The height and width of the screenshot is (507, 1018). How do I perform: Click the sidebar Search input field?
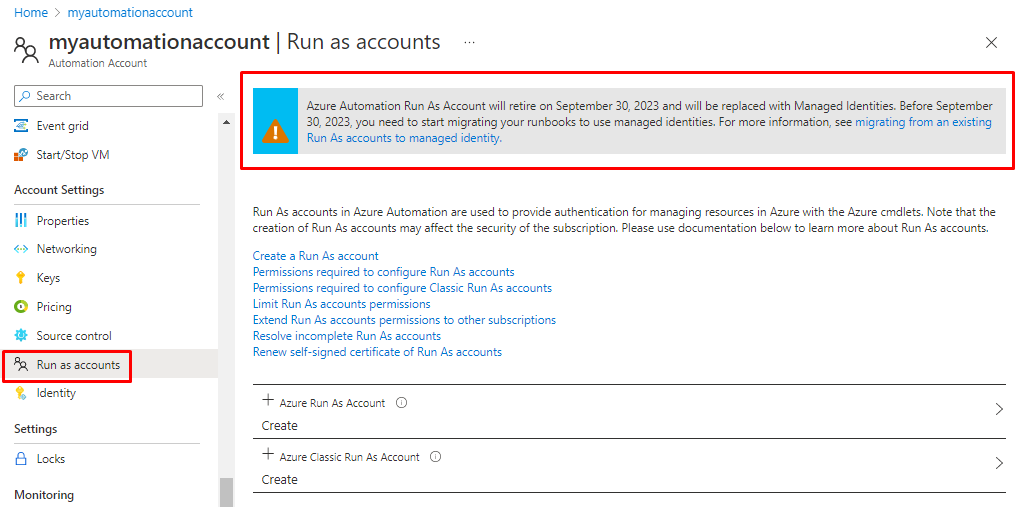tap(110, 96)
